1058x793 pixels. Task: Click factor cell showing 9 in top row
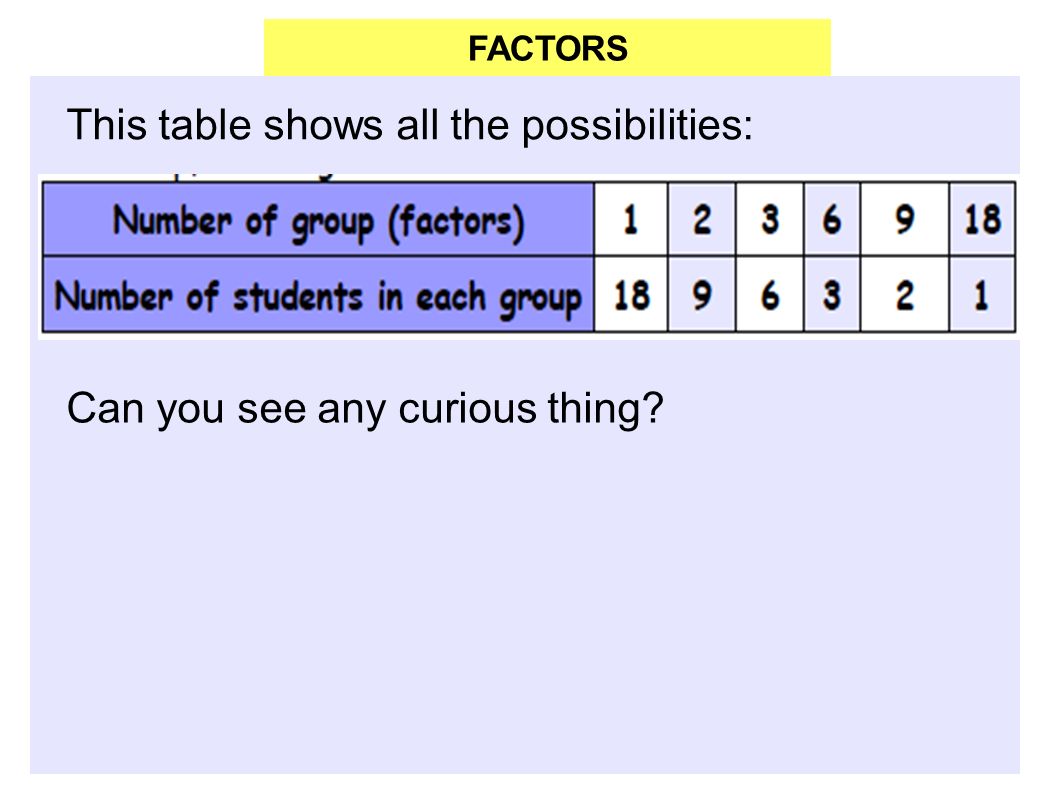(905, 219)
